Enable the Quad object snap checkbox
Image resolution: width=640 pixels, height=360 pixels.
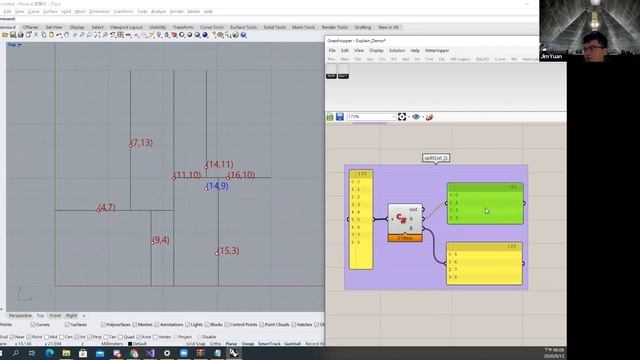click(x=120, y=337)
